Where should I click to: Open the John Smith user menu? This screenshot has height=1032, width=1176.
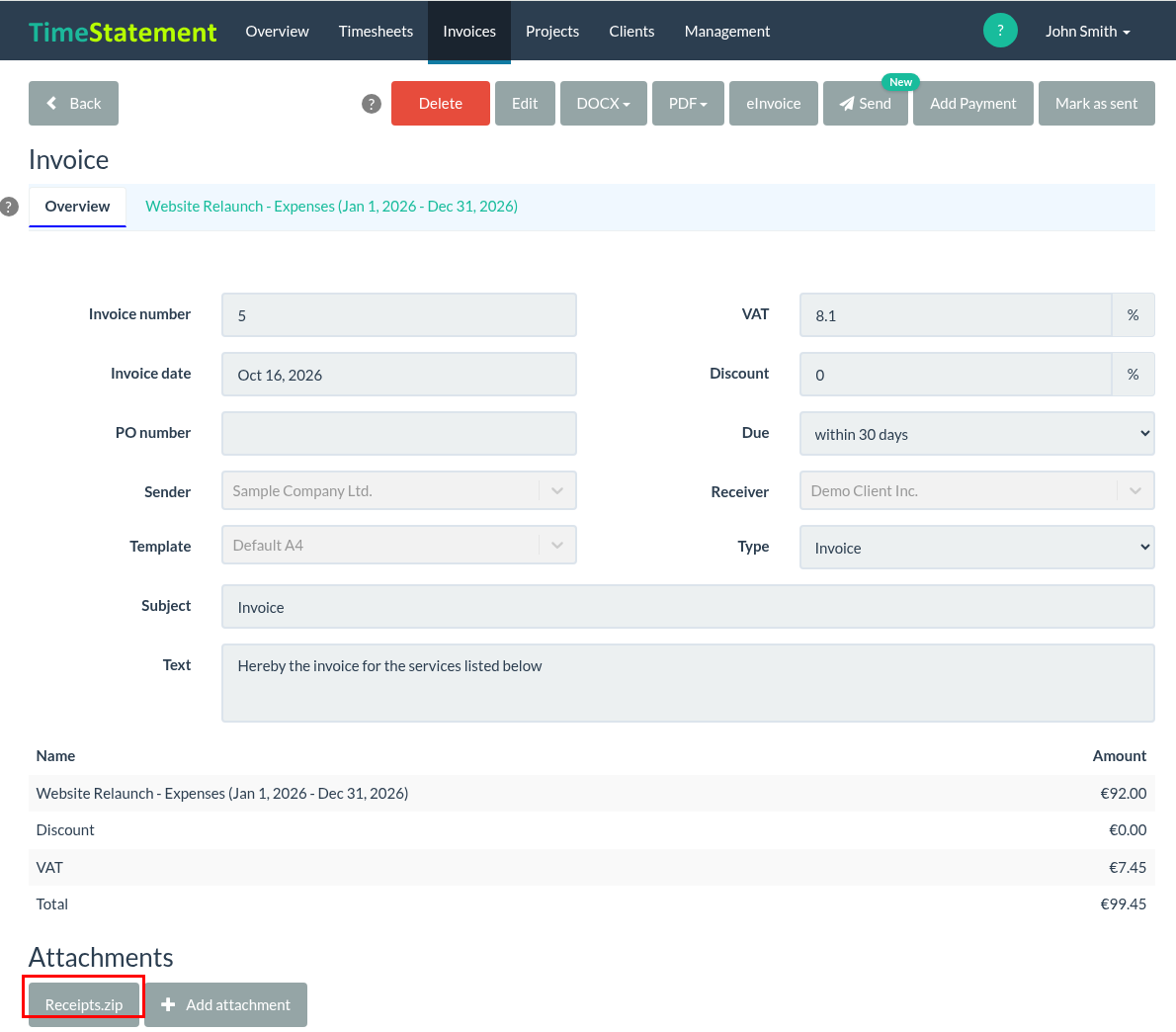click(x=1087, y=32)
